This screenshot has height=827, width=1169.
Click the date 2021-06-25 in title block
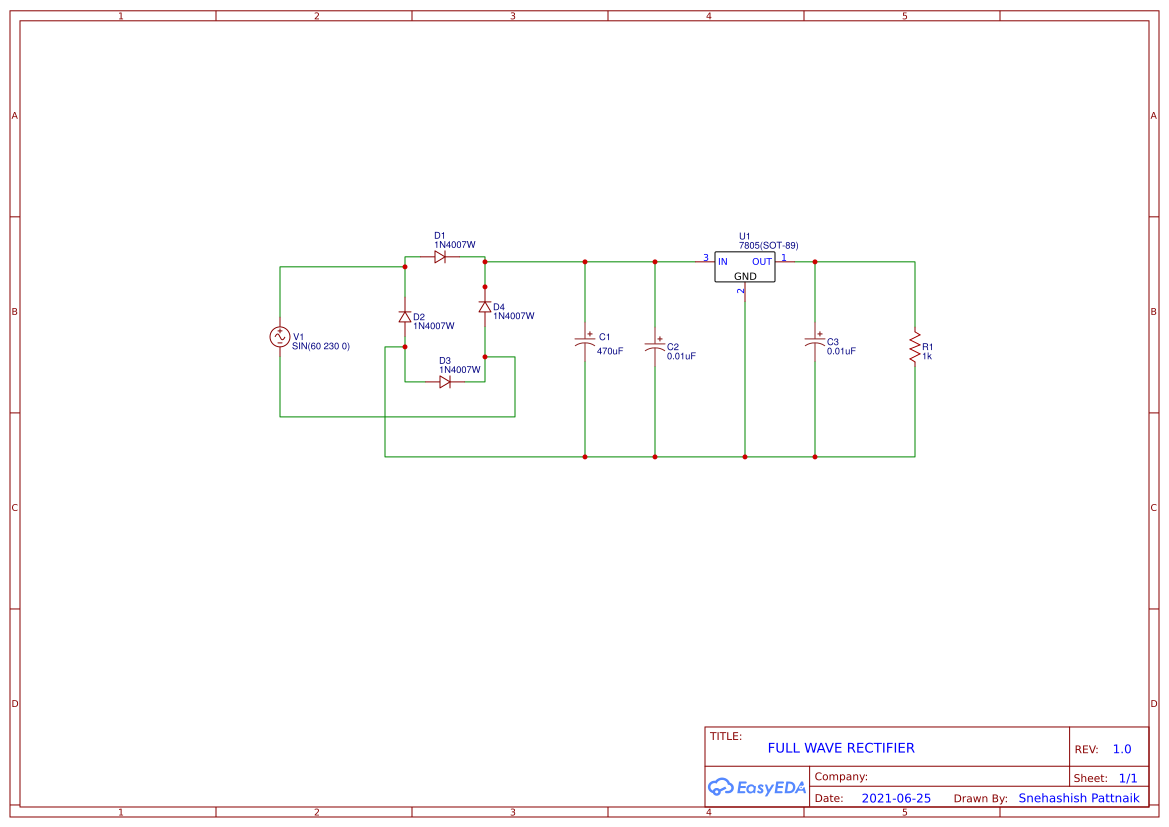point(894,798)
